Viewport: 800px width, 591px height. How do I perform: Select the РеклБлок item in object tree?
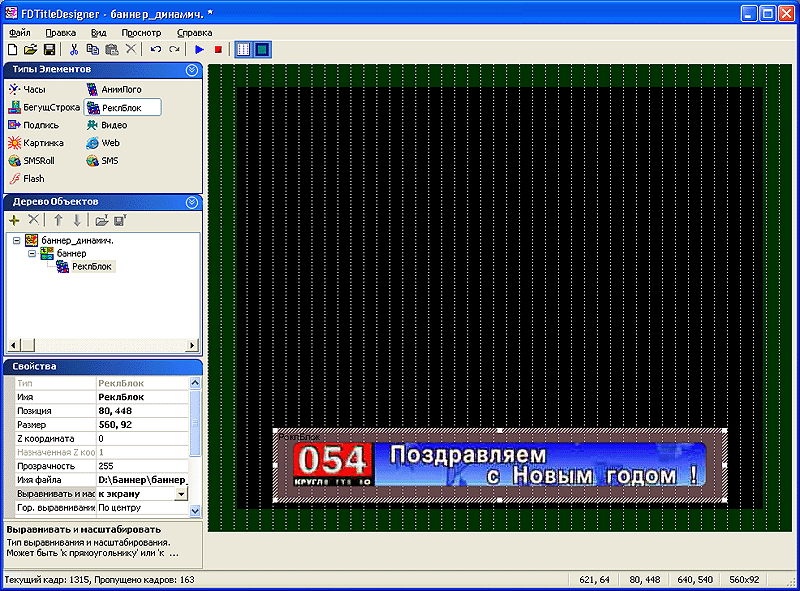point(91,266)
